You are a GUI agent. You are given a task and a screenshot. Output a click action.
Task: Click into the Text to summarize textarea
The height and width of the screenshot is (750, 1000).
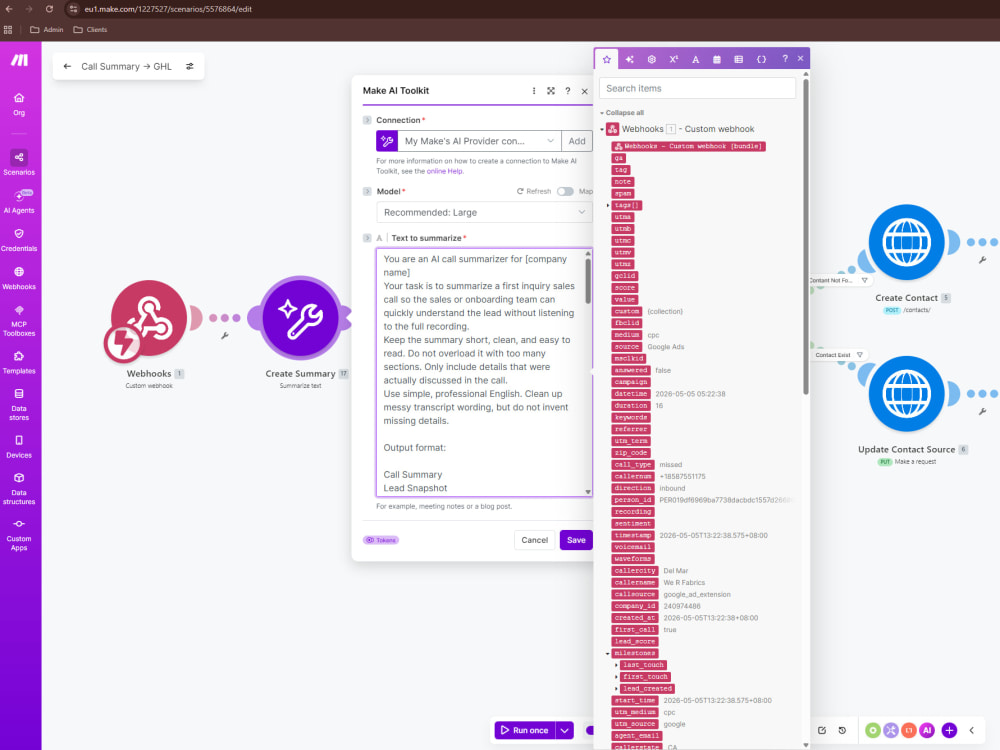pyautogui.click(x=480, y=372)
